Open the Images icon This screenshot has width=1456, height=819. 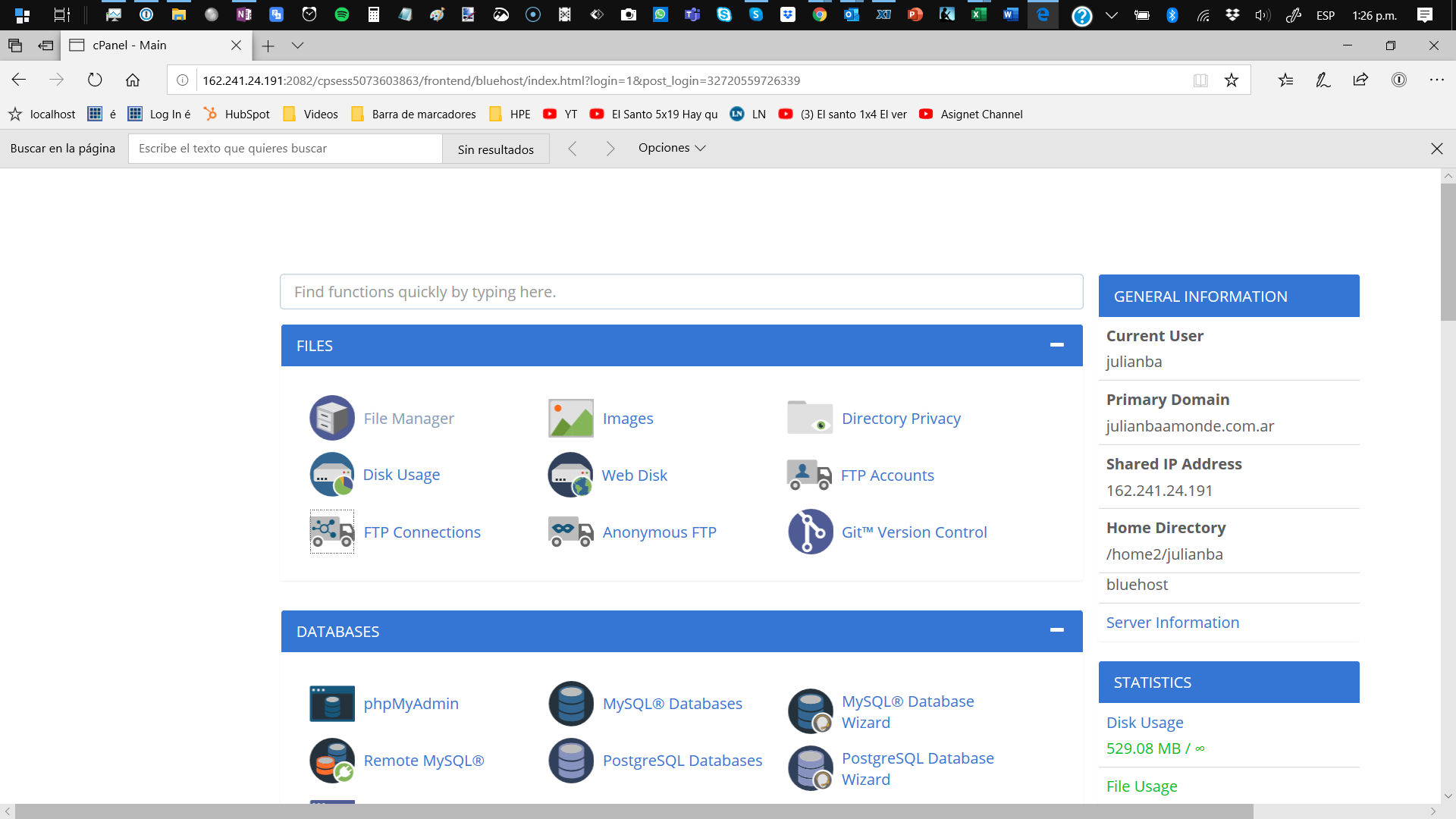pos(571,418)
